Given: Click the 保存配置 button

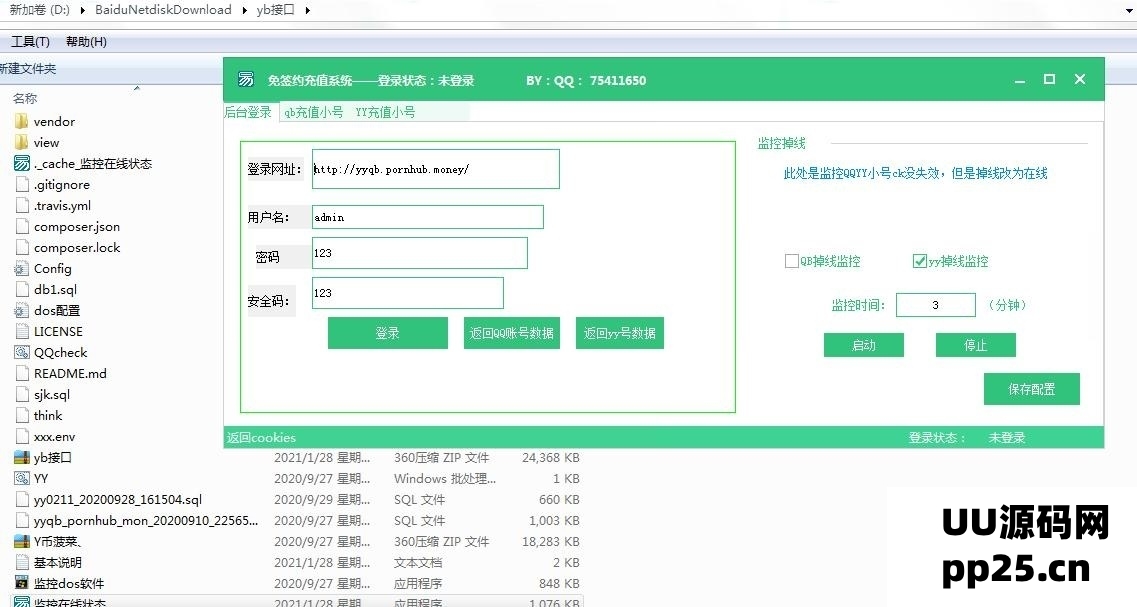Looking at the screenshot, I should [x=1031, y=389].
